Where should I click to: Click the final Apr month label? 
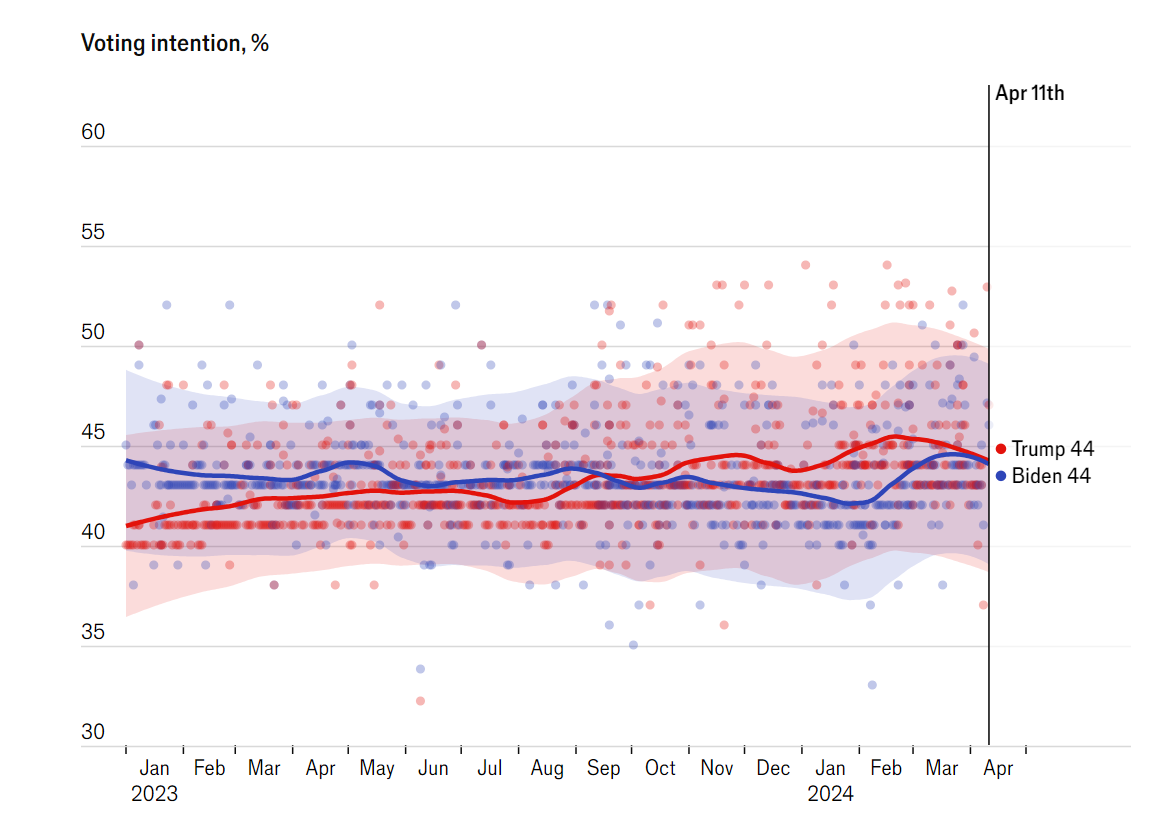[x=998, y=768]
